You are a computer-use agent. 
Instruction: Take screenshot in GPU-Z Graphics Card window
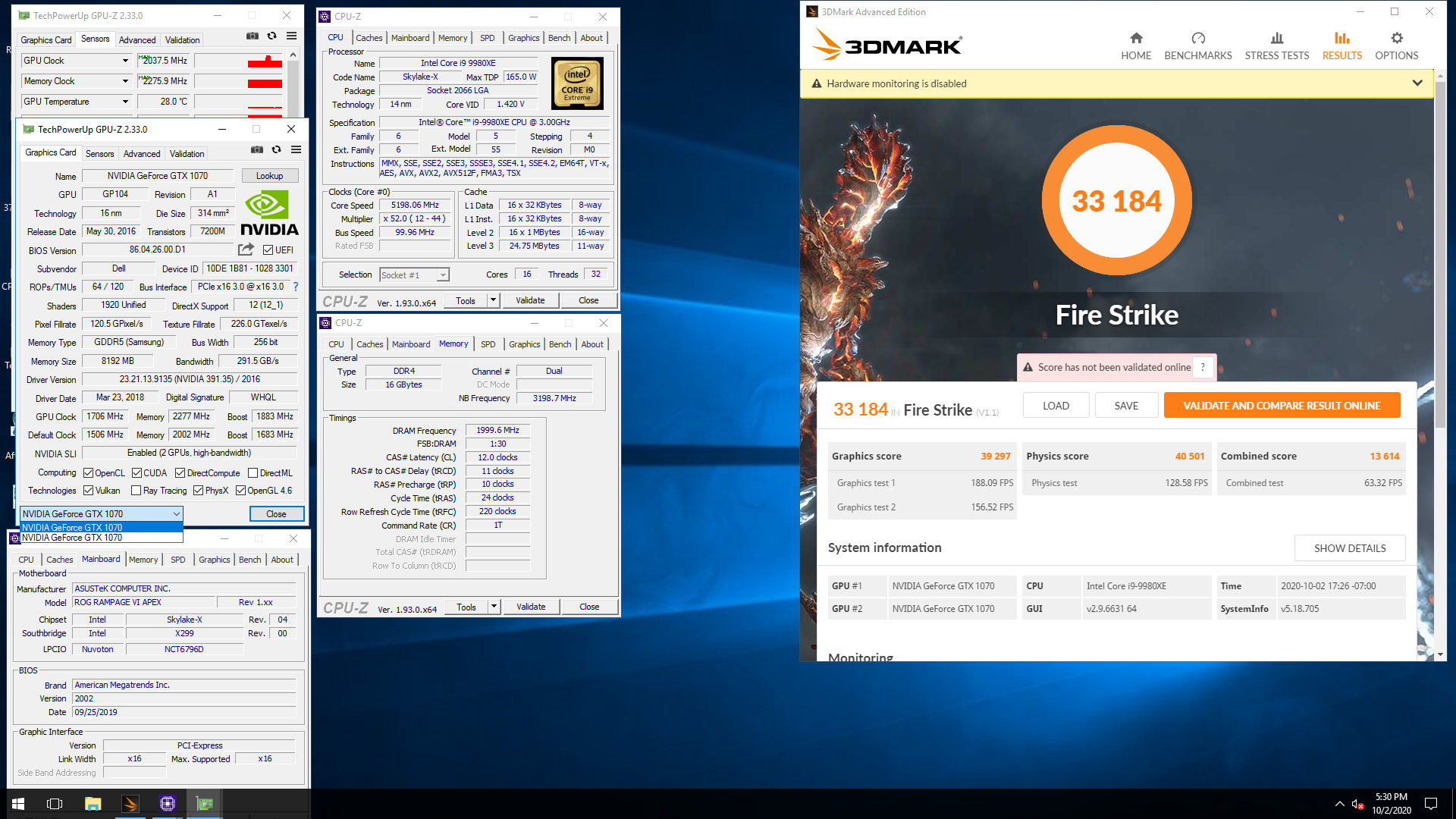pos(257,150)
